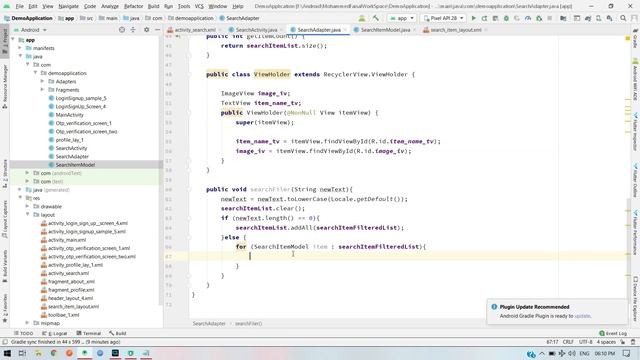Open the Build tool window
This screenshot has width=640, height=360.
click(x=118, y=333)
